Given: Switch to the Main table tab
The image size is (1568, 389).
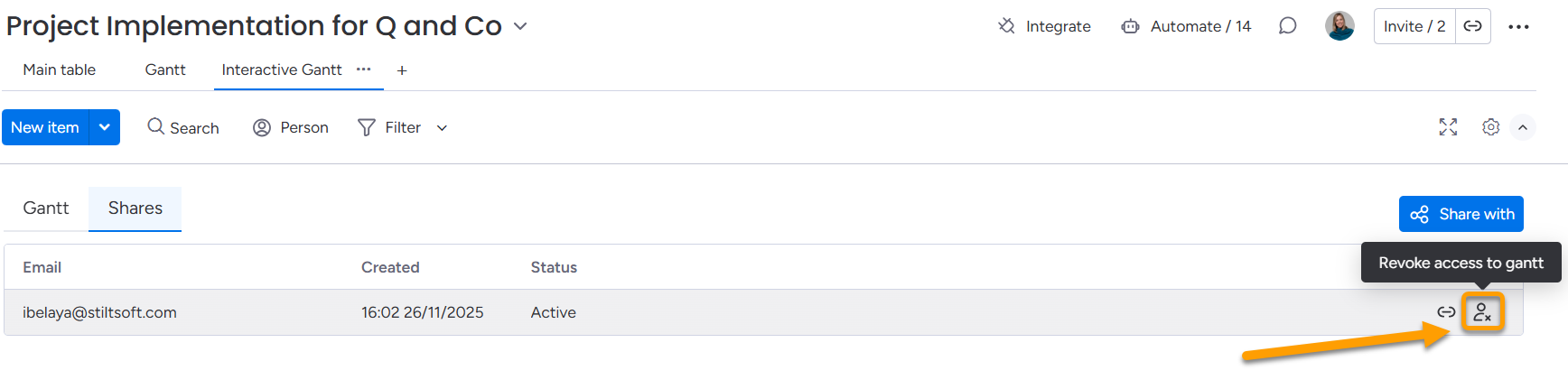Looking at the screenshot, I should coord(60,69).
